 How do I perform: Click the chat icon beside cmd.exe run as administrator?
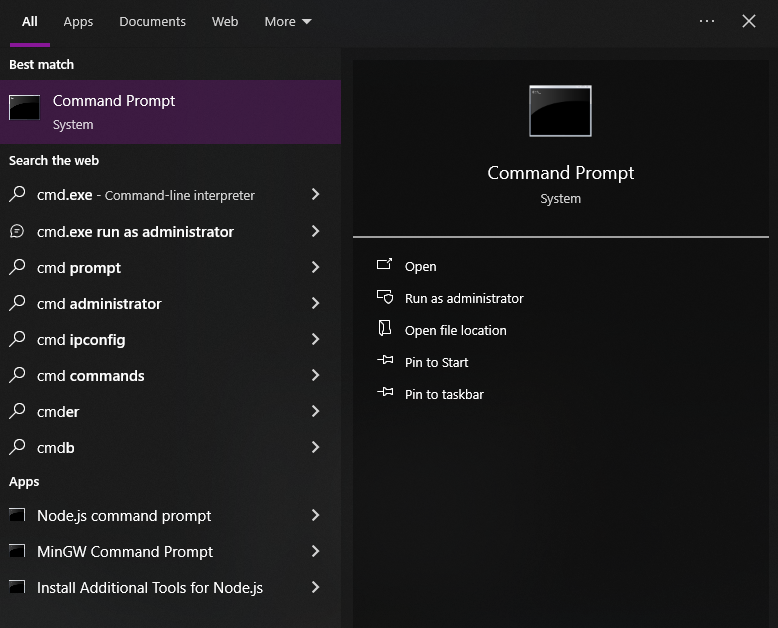point(17,231)
